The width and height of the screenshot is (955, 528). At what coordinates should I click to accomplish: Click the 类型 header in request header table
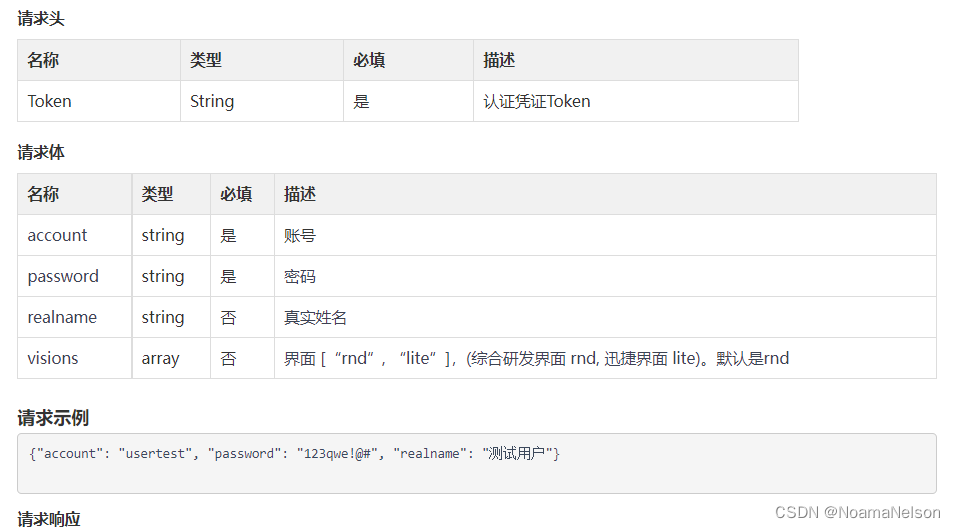(x=262, y=60)
